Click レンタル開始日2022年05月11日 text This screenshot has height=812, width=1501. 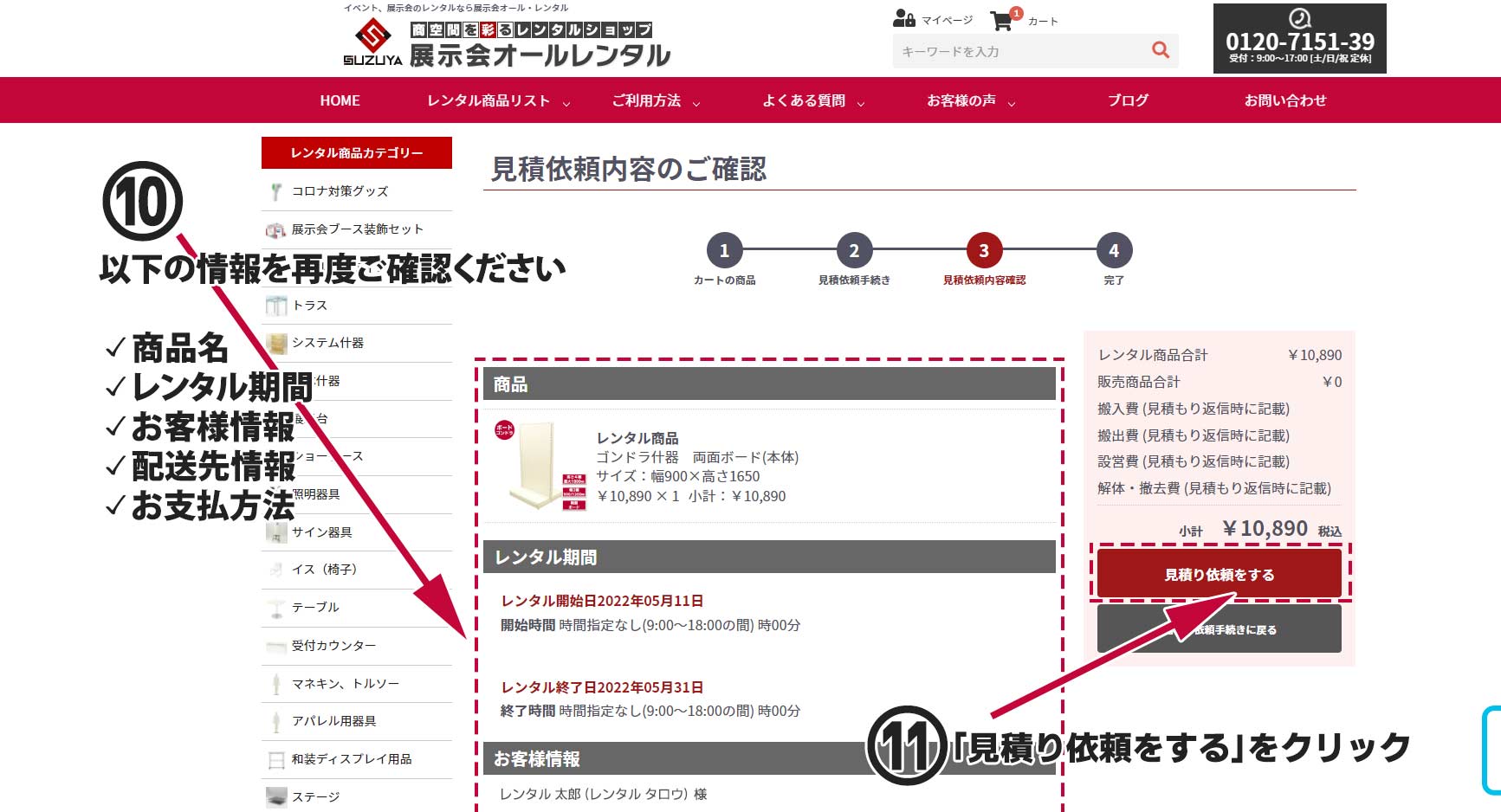(602, 601)
